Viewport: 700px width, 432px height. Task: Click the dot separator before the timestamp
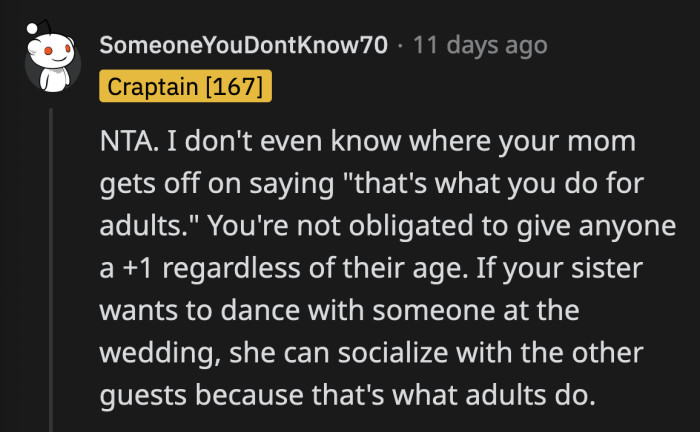click(x=398, y=46)
